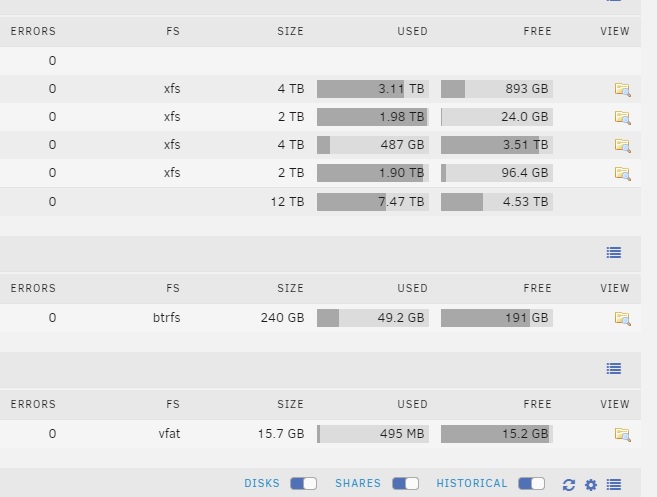Open settings via the gear icon
657x497 pixels.
tap(591, 485)
